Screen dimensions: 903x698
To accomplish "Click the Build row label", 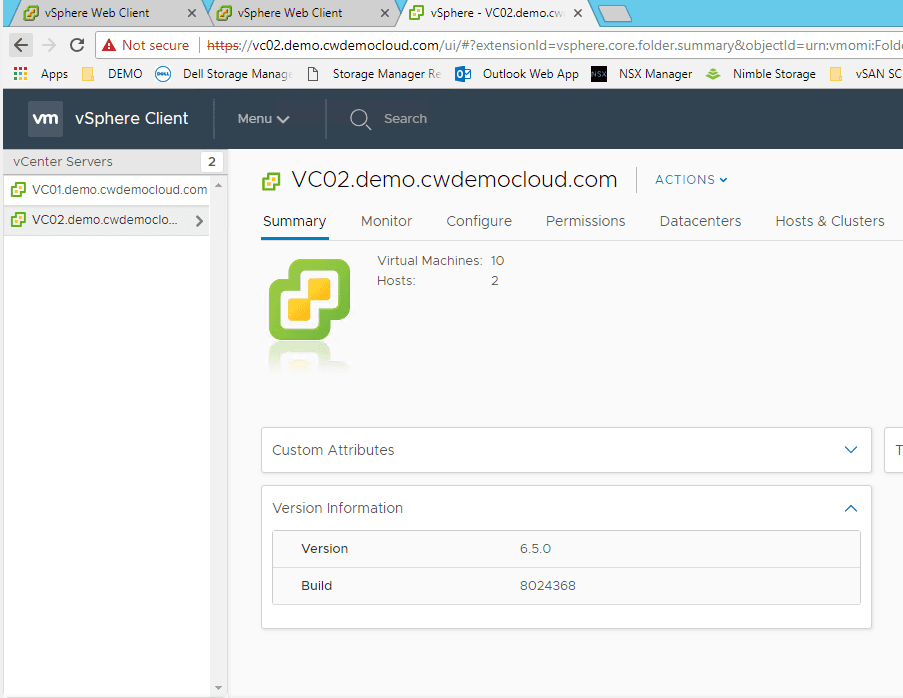I will tap(317, 586).
